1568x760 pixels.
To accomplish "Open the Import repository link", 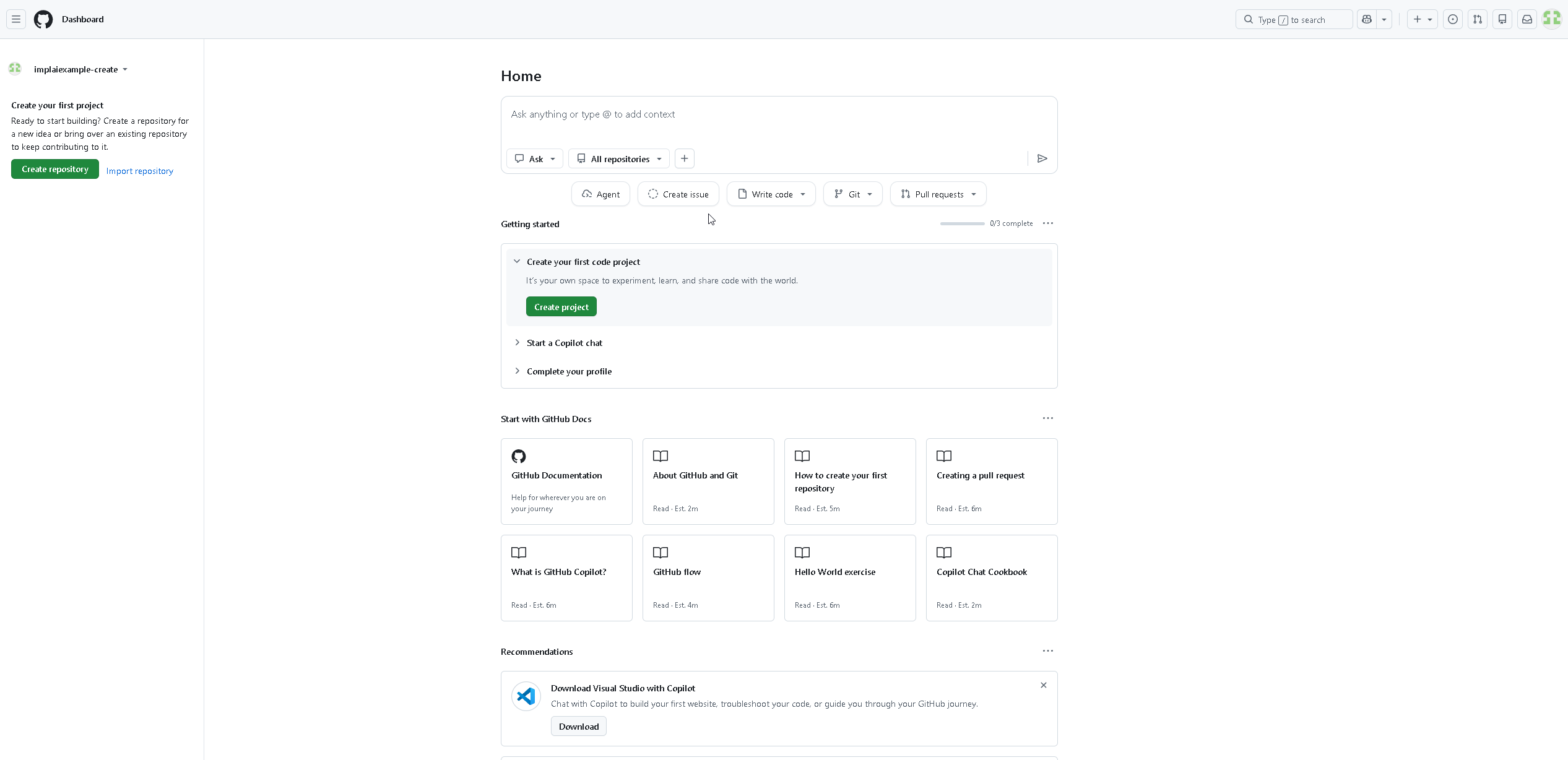I will pyautogui.click(x=140, y=171).
